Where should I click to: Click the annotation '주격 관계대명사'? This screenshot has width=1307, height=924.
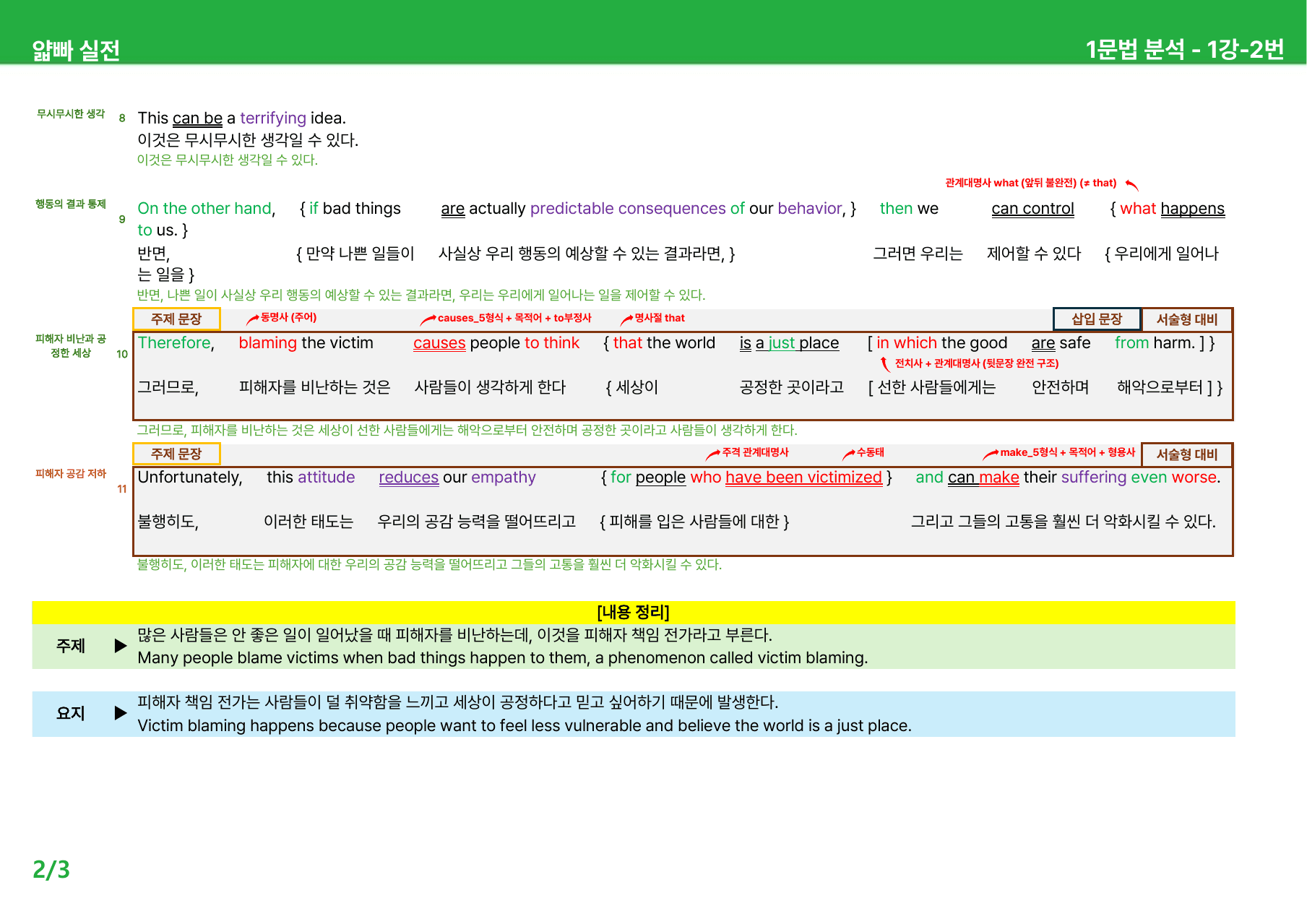click(x=755, y=452)
